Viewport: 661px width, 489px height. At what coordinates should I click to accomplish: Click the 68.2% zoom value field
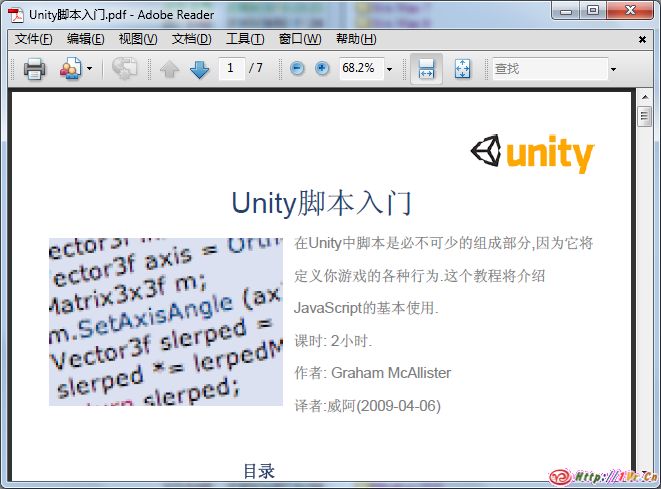pos(358,69)
